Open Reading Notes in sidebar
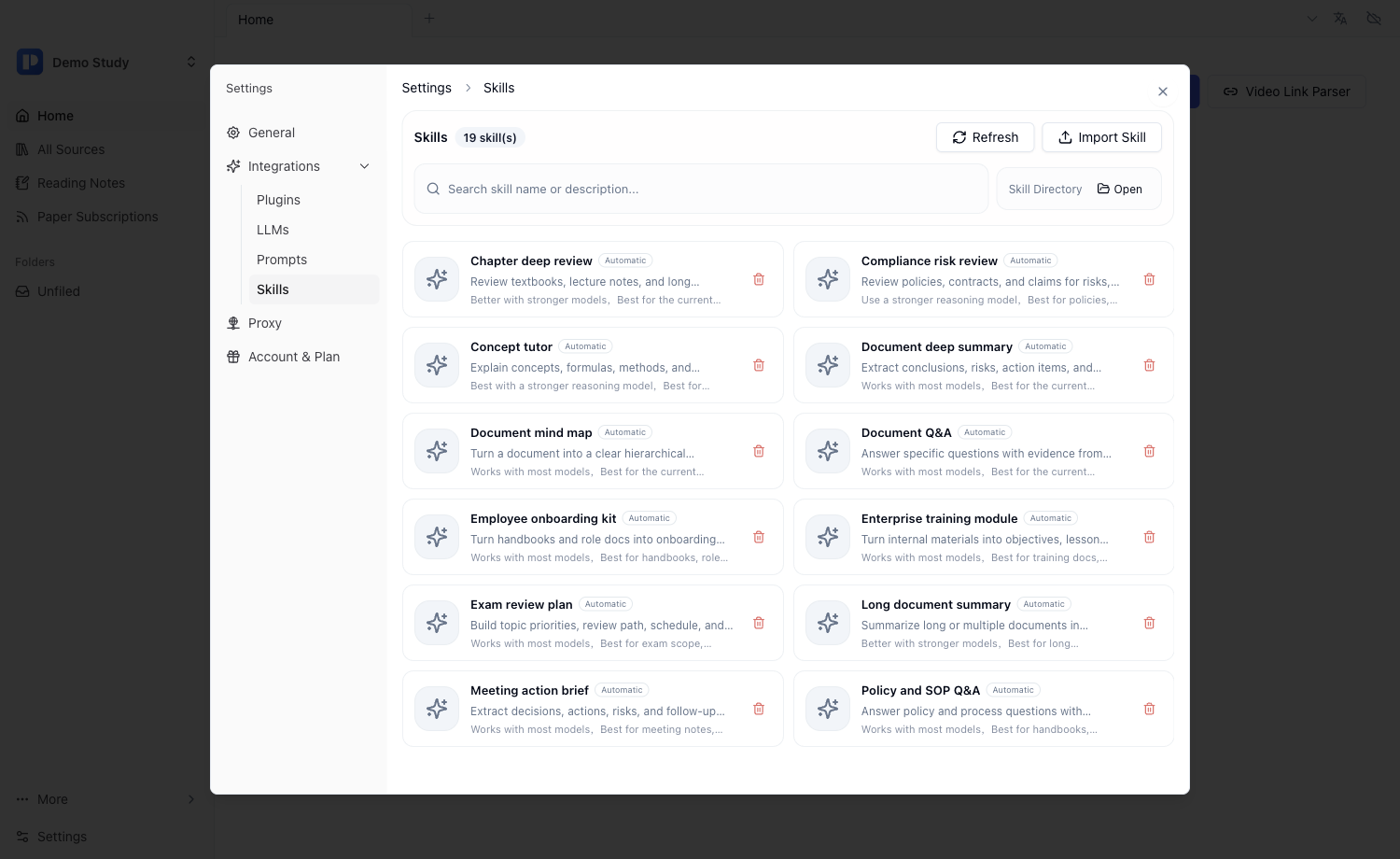Screen dimensions: 1400x859 [x=105, y=183]
